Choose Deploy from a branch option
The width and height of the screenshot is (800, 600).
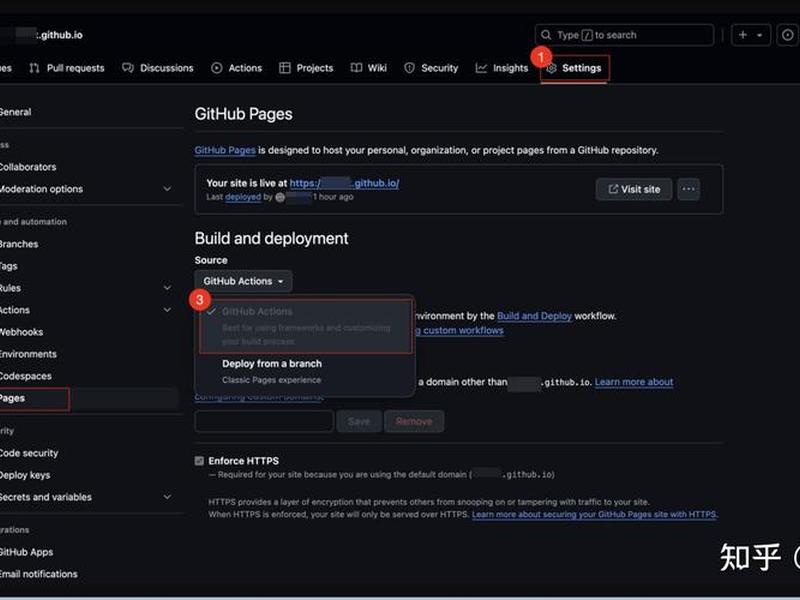306,371
